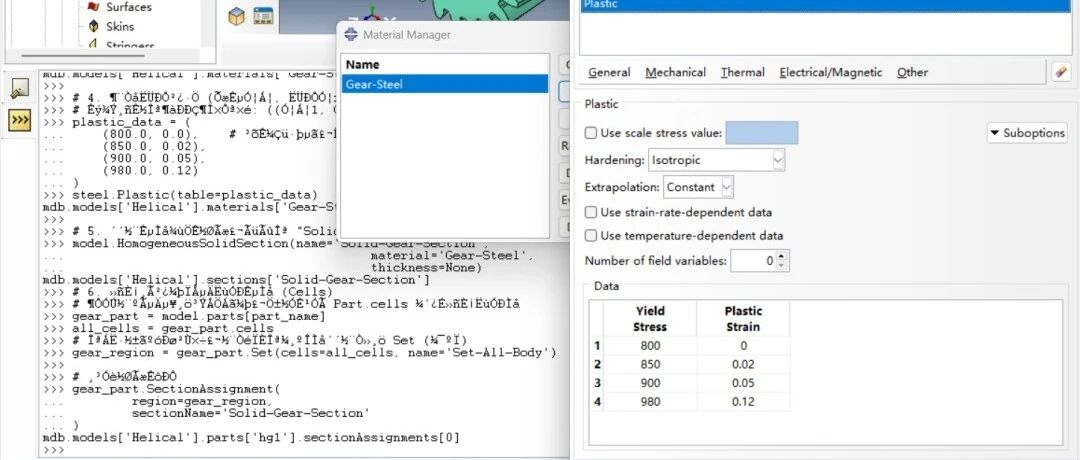Open the General menu

pos(609,72)
